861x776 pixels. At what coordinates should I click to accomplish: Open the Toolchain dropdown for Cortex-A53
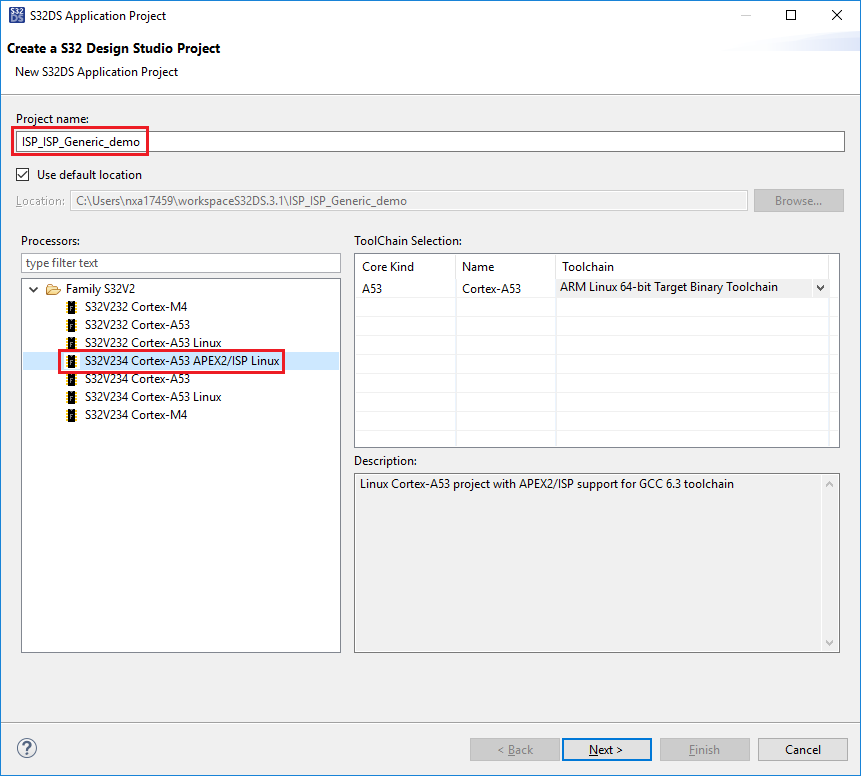[x=820, y=288]
